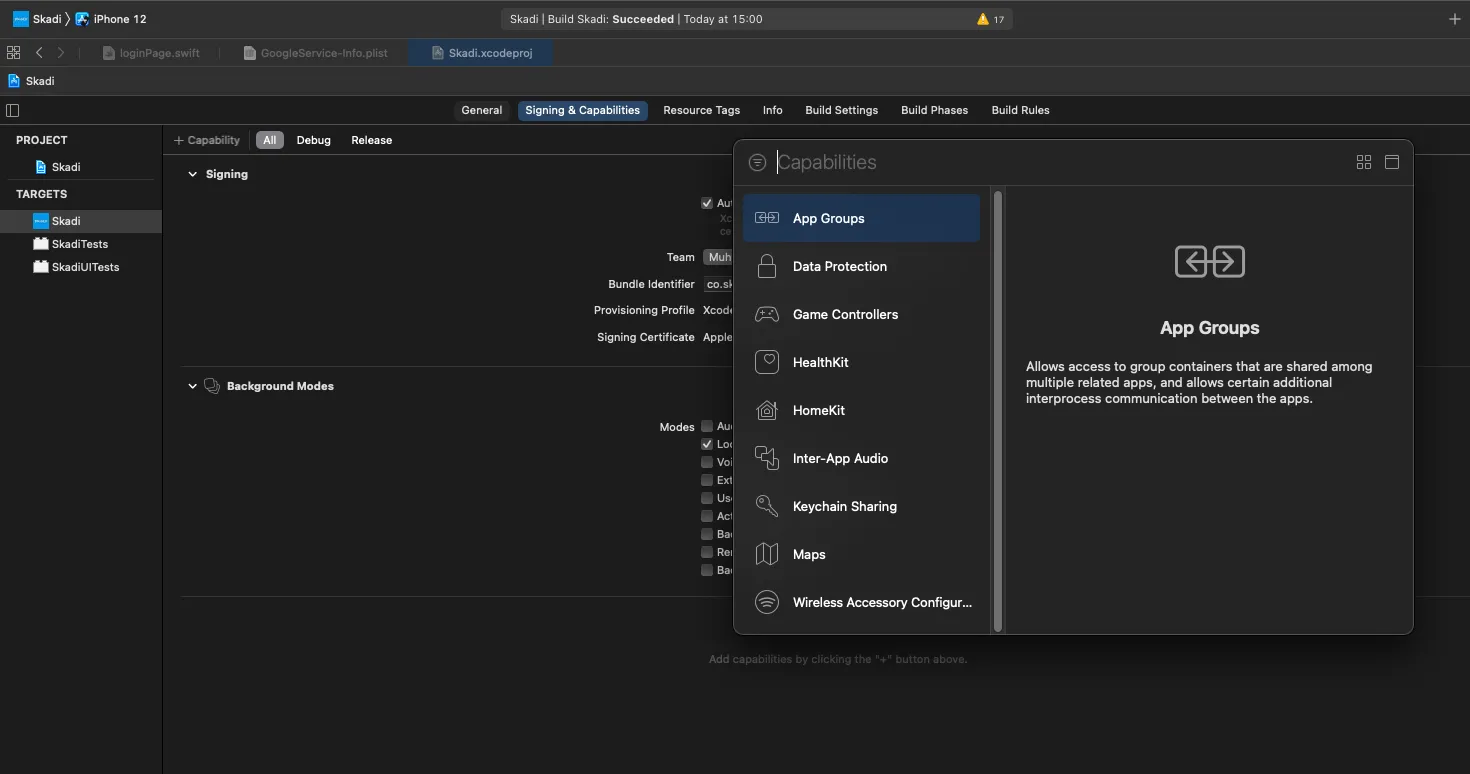Viewport: 1470px width, 774px height.
Task: Switch to the Build Settings tab
Action: [841, 110]
